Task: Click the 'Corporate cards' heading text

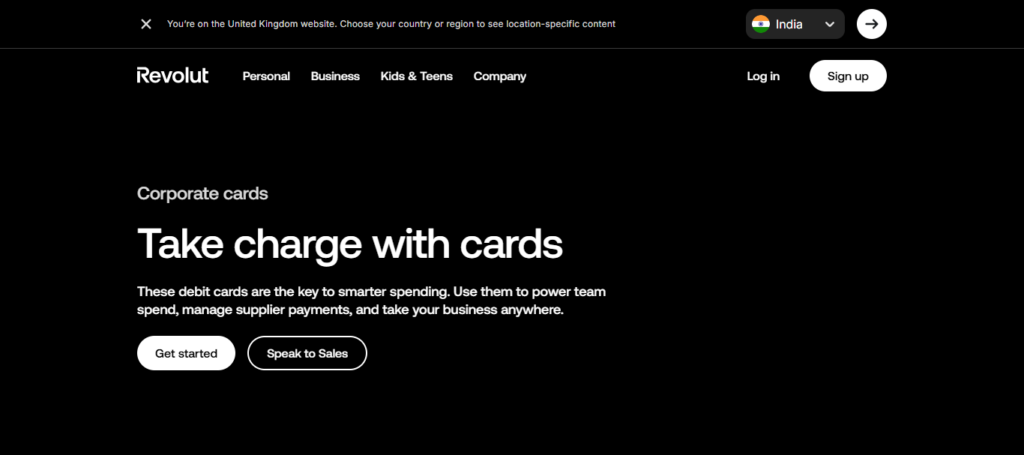Action: pos(202,194)
